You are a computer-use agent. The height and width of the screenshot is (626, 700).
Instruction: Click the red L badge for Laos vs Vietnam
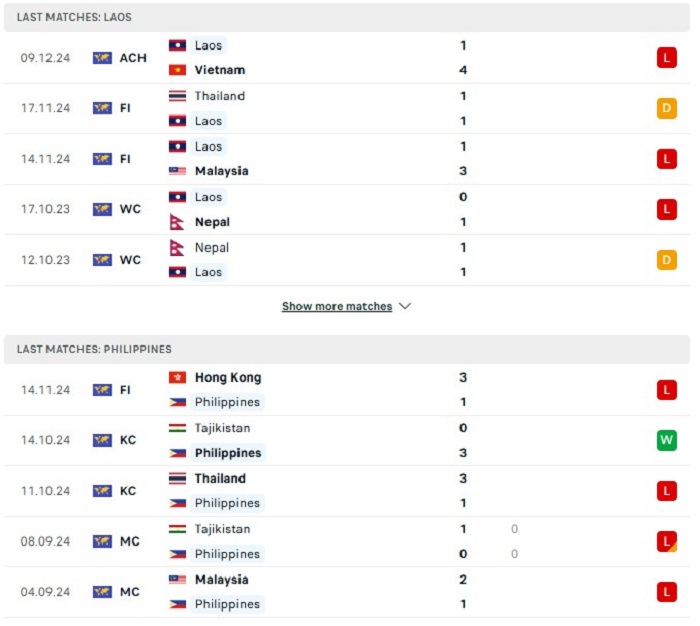(667, 58)
